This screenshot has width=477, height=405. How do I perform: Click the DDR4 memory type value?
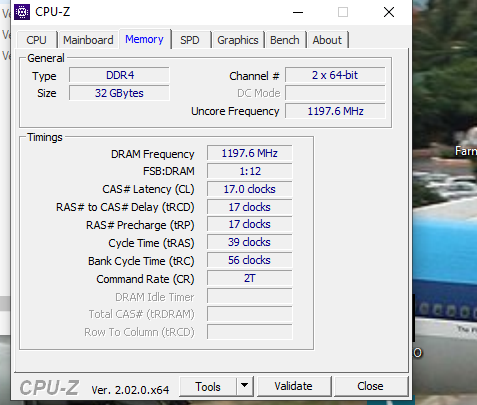pyautogui.click(x=119, y=75)
